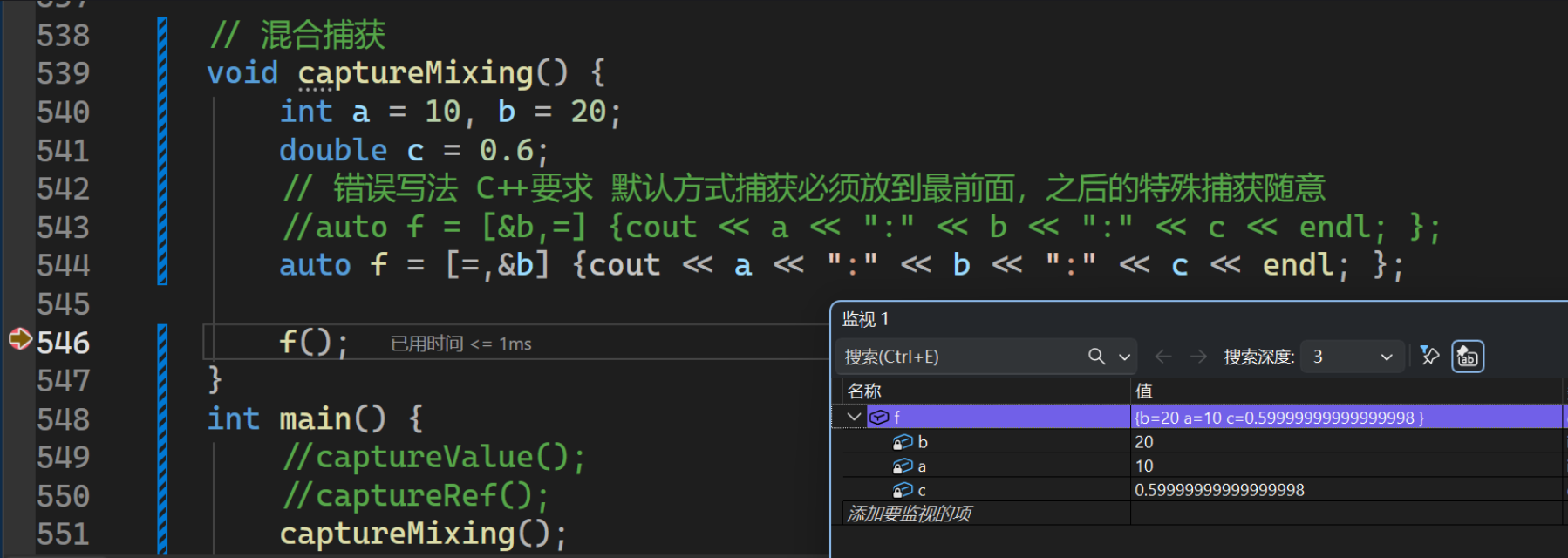Click the previous search result arrow
Viewport: 1568px width, 558px height.
click(x=1163, y=357)
